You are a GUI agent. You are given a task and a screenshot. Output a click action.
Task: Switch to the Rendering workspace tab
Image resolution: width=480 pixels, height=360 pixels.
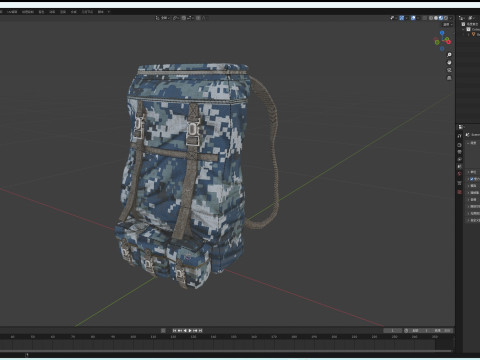pyautogui.click(x=63, y=12)
